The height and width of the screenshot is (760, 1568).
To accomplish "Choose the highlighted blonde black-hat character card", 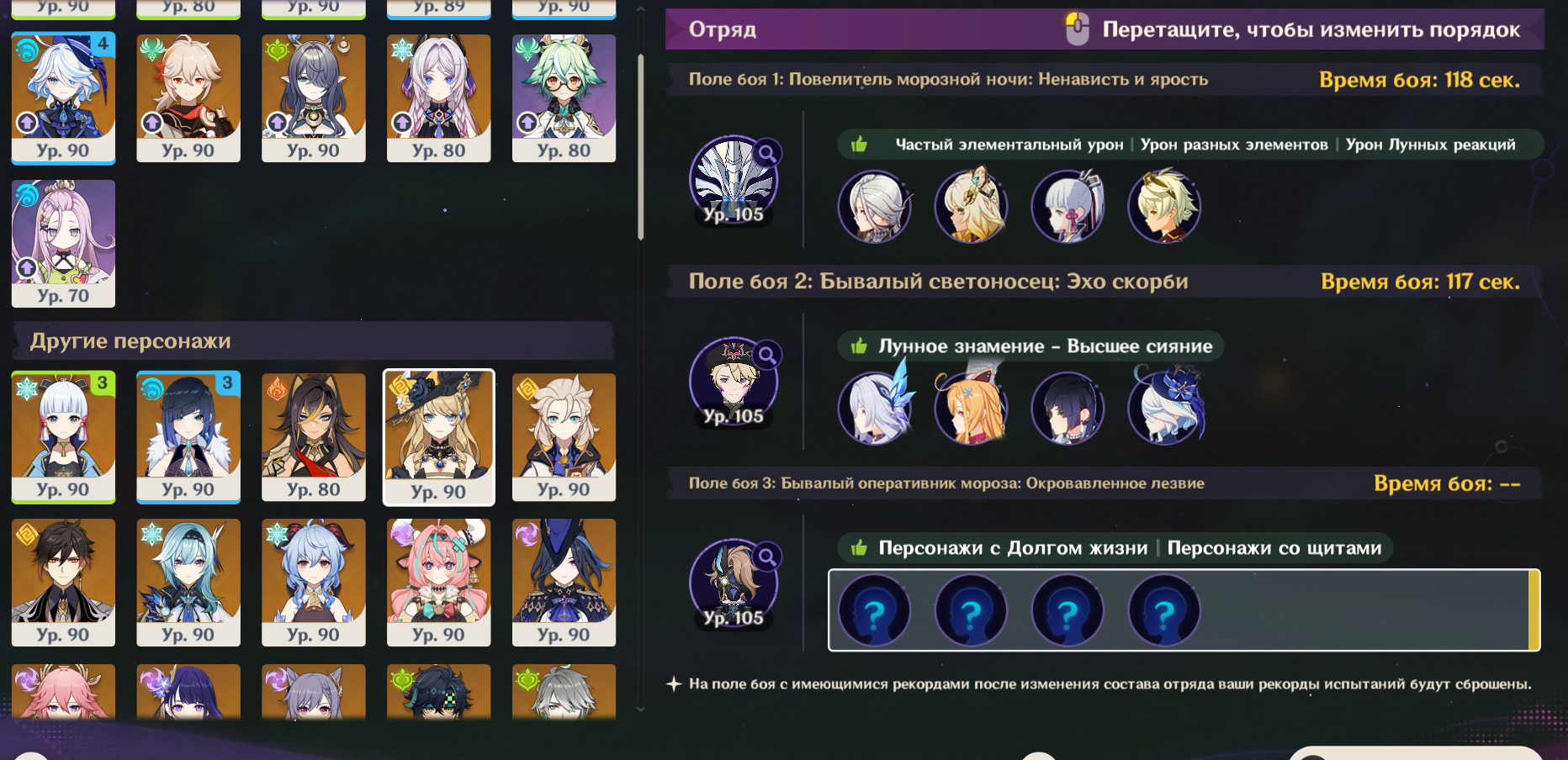I will (438, 437).
